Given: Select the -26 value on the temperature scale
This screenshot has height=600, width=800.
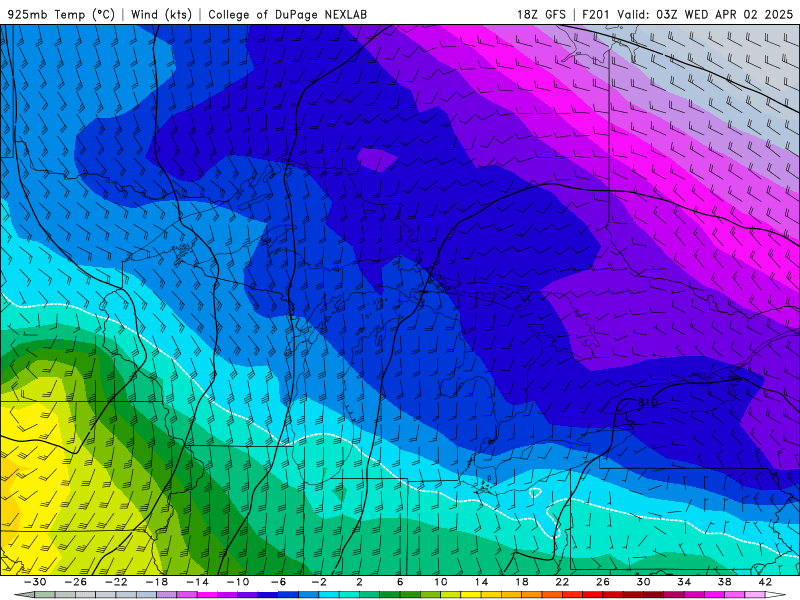Looking at the screenshot, I should pos(76,582).
